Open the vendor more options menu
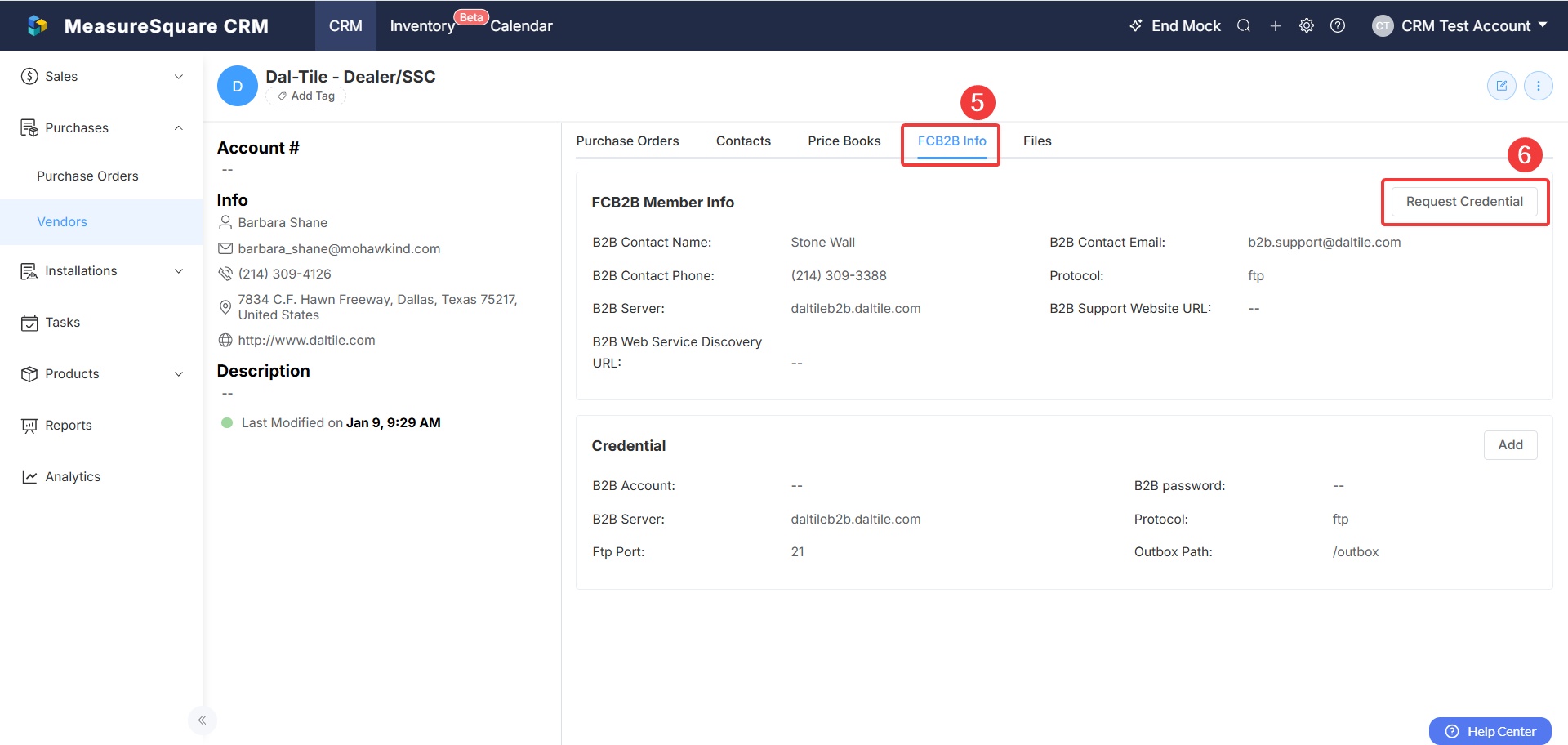 pyautogui.click(x=1539, y=86)
